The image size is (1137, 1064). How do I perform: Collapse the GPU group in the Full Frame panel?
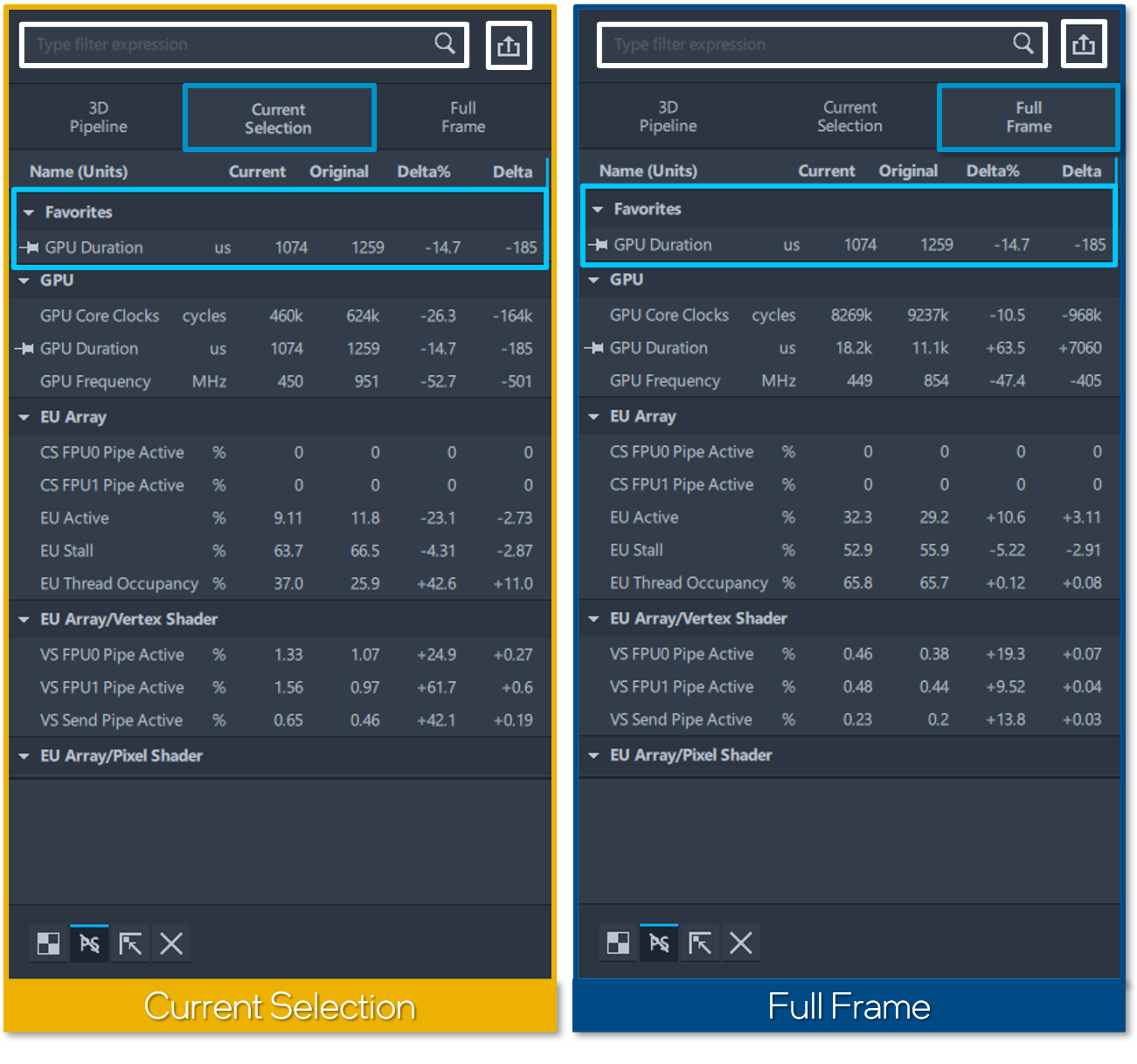(593, 280)
